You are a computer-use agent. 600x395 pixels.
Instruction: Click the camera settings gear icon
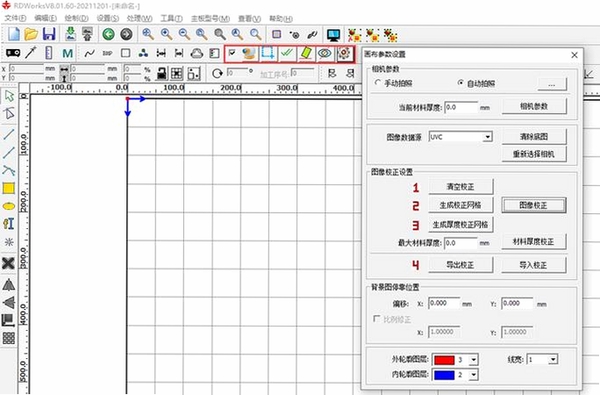click(344, 54)
